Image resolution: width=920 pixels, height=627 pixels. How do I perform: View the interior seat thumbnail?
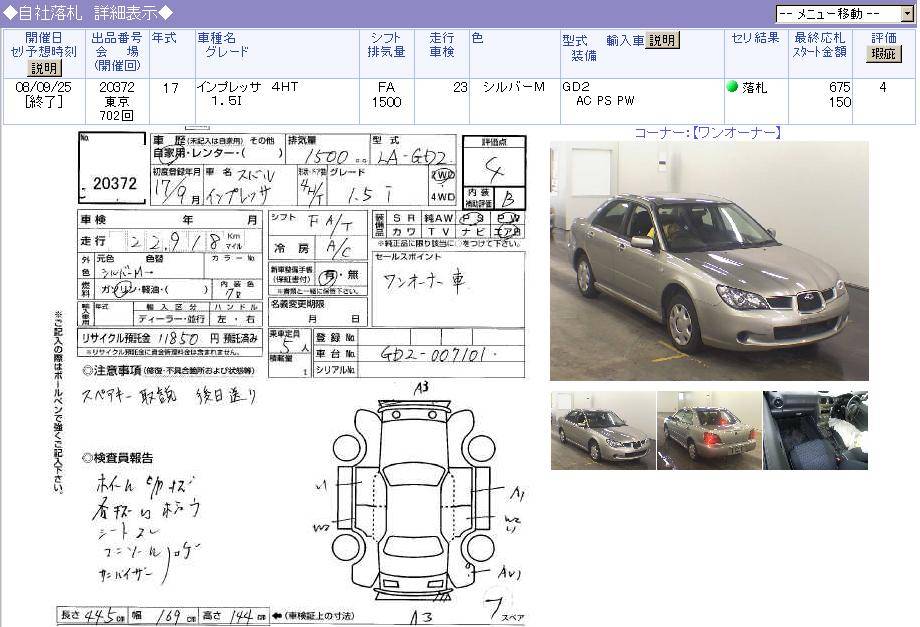tap(815, 431)
